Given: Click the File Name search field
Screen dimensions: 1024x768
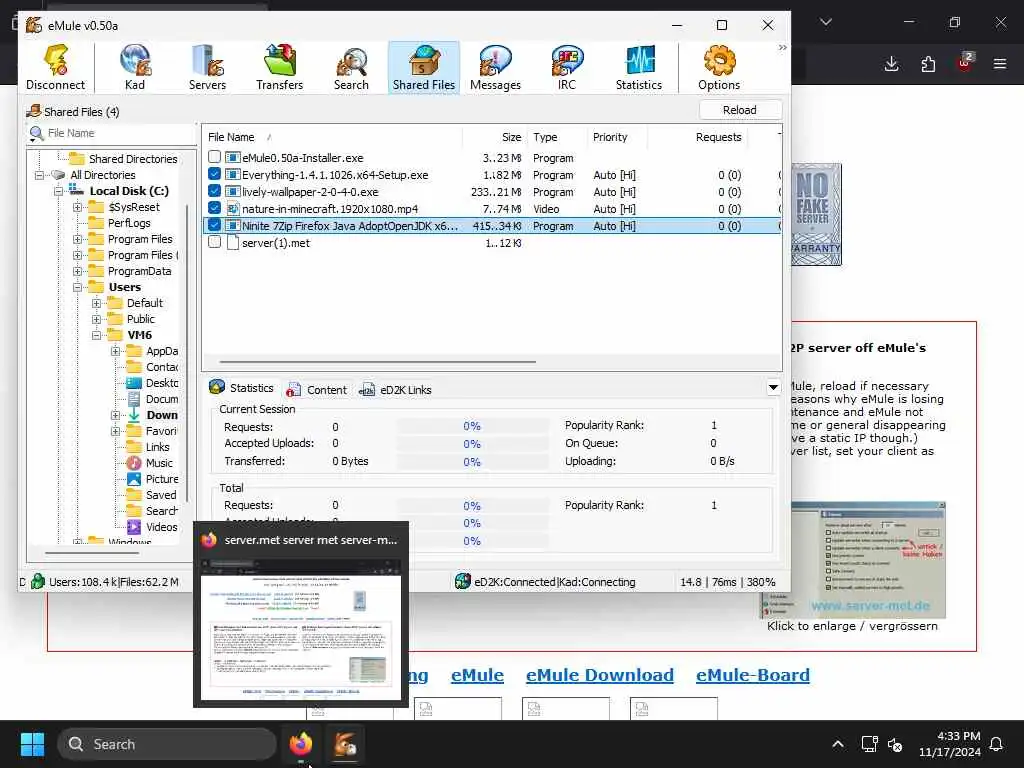Looking at the screenshot, I should (118, 133).
